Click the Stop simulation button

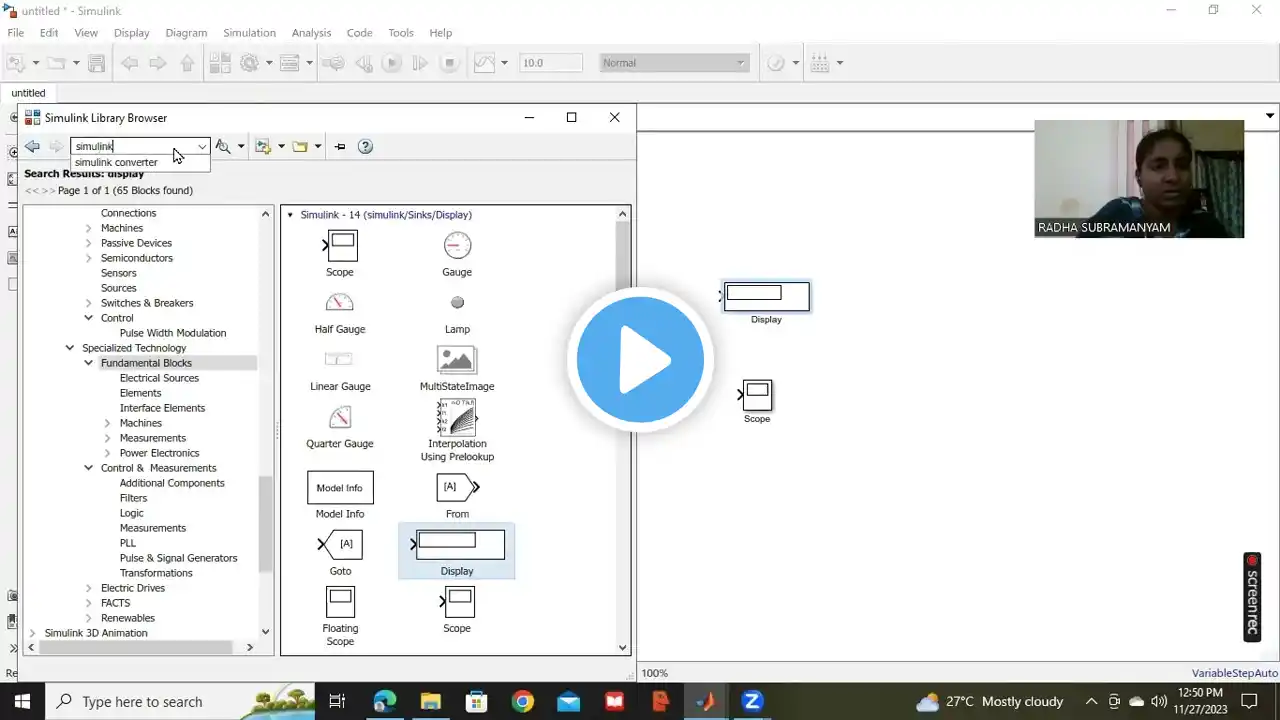click(x=450, y=63)
